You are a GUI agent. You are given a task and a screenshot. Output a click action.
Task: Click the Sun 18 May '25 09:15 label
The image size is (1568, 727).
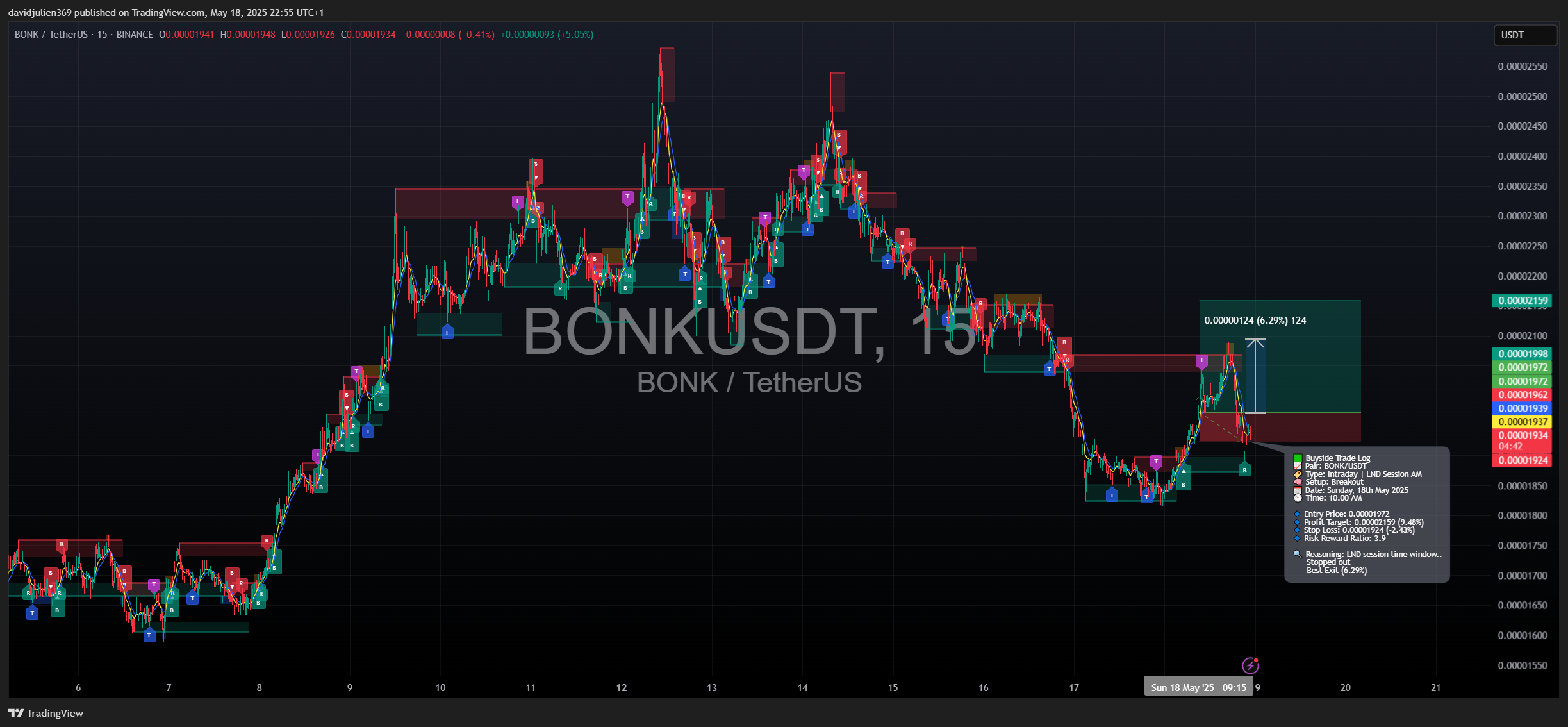coord(1198,687)
